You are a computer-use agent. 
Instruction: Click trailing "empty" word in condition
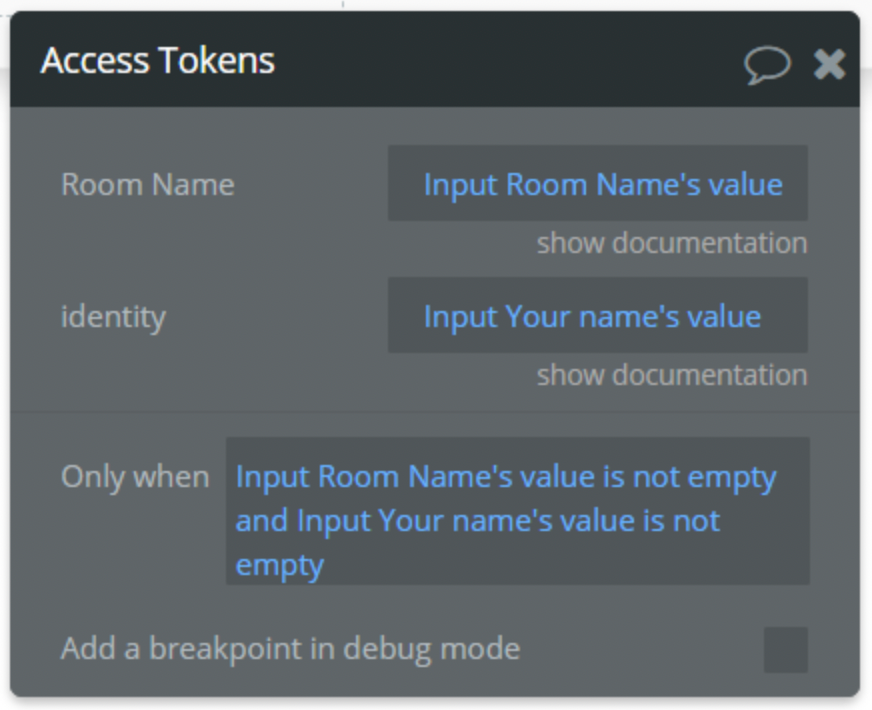tap(280, 566)
